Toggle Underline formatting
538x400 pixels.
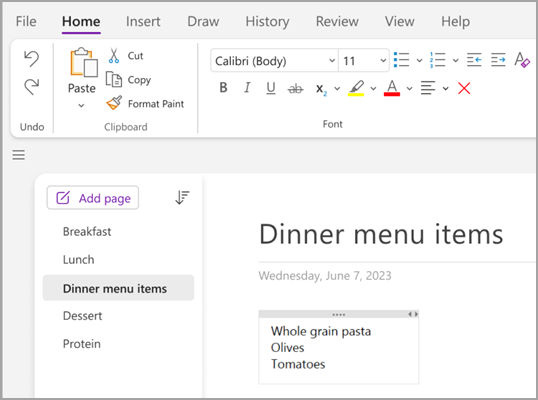[271, 88]
